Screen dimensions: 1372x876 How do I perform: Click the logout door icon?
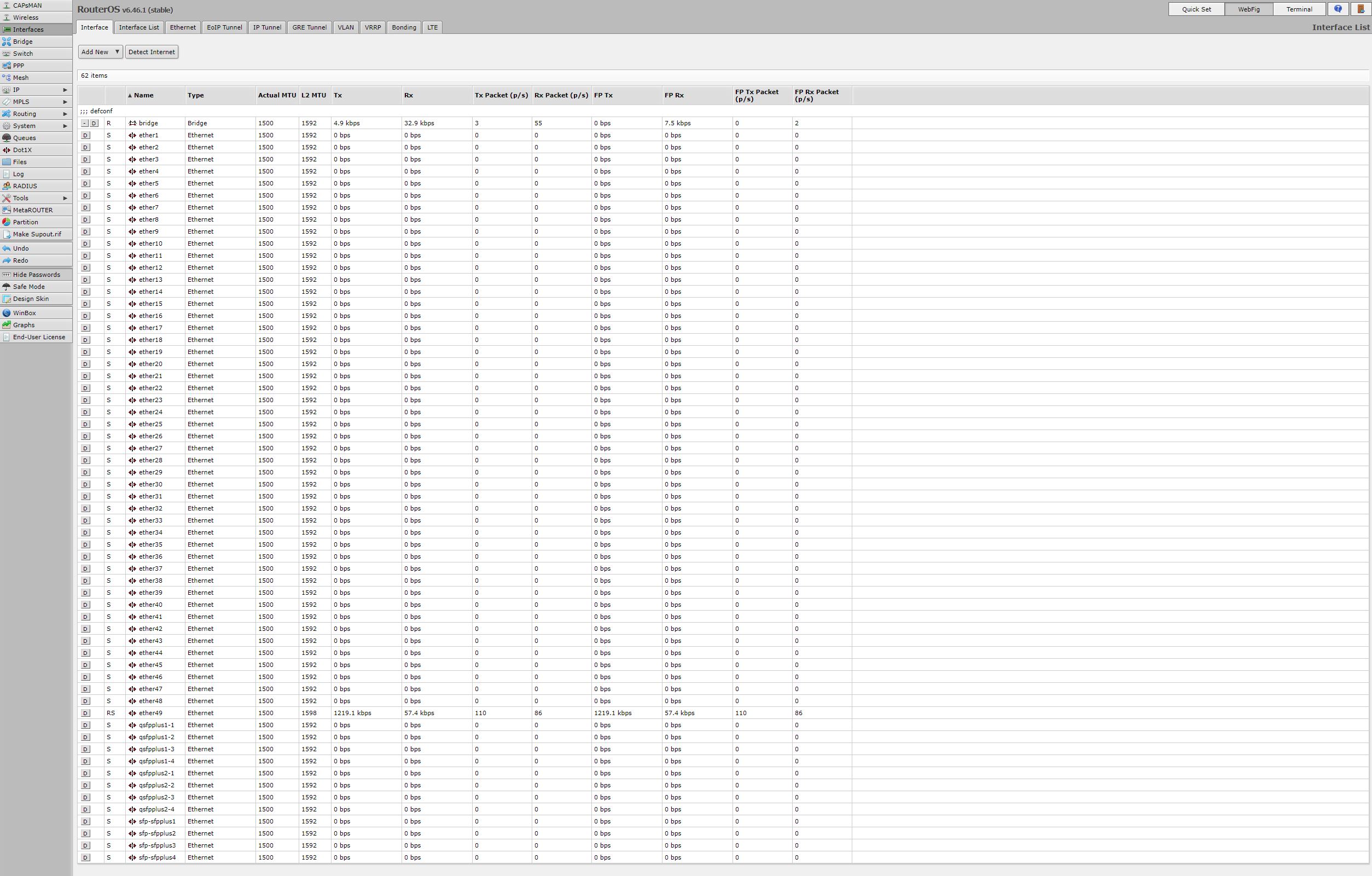coord(1361,9)
